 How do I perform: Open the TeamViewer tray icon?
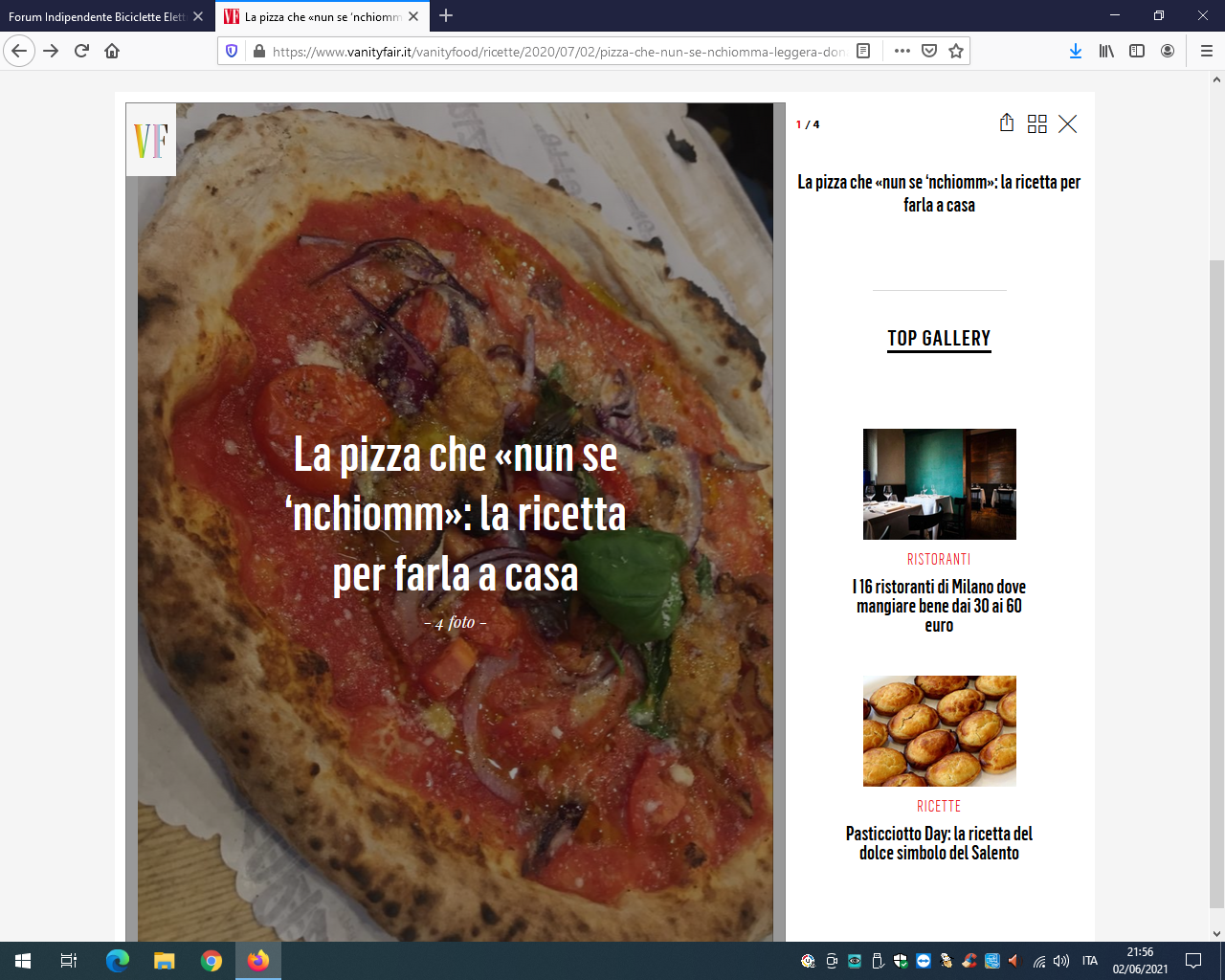coord(924,961)
